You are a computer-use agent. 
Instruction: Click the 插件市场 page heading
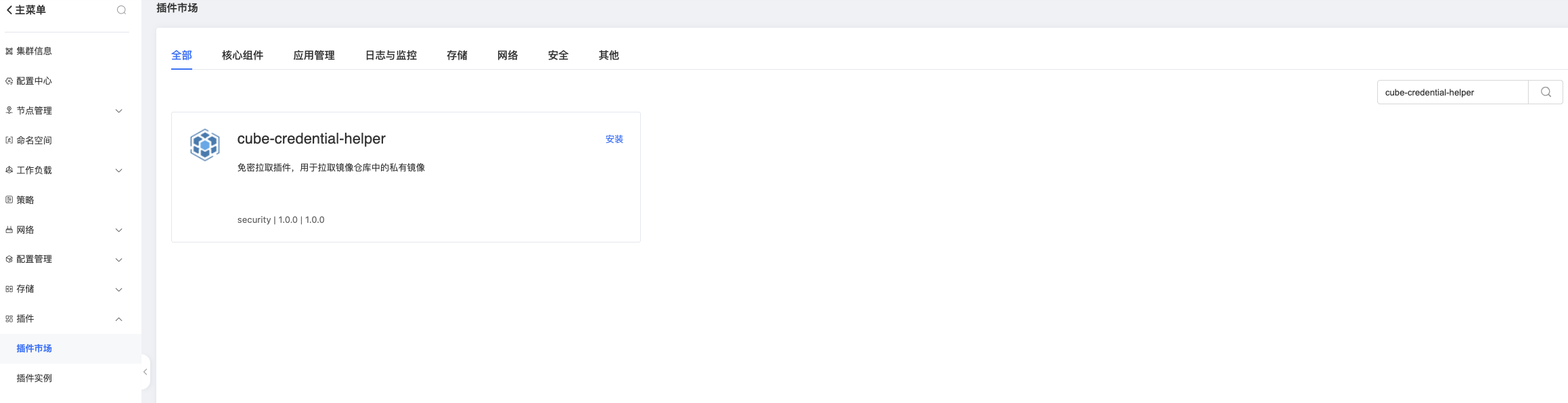[x=177, y=8]
